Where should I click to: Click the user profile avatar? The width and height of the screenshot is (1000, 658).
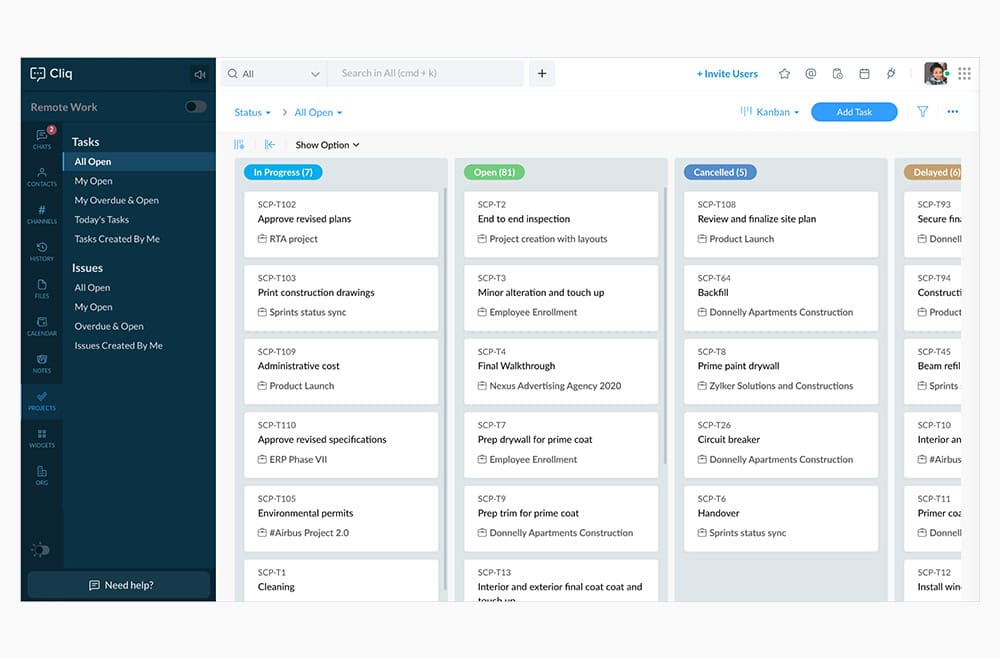(936, 74)
